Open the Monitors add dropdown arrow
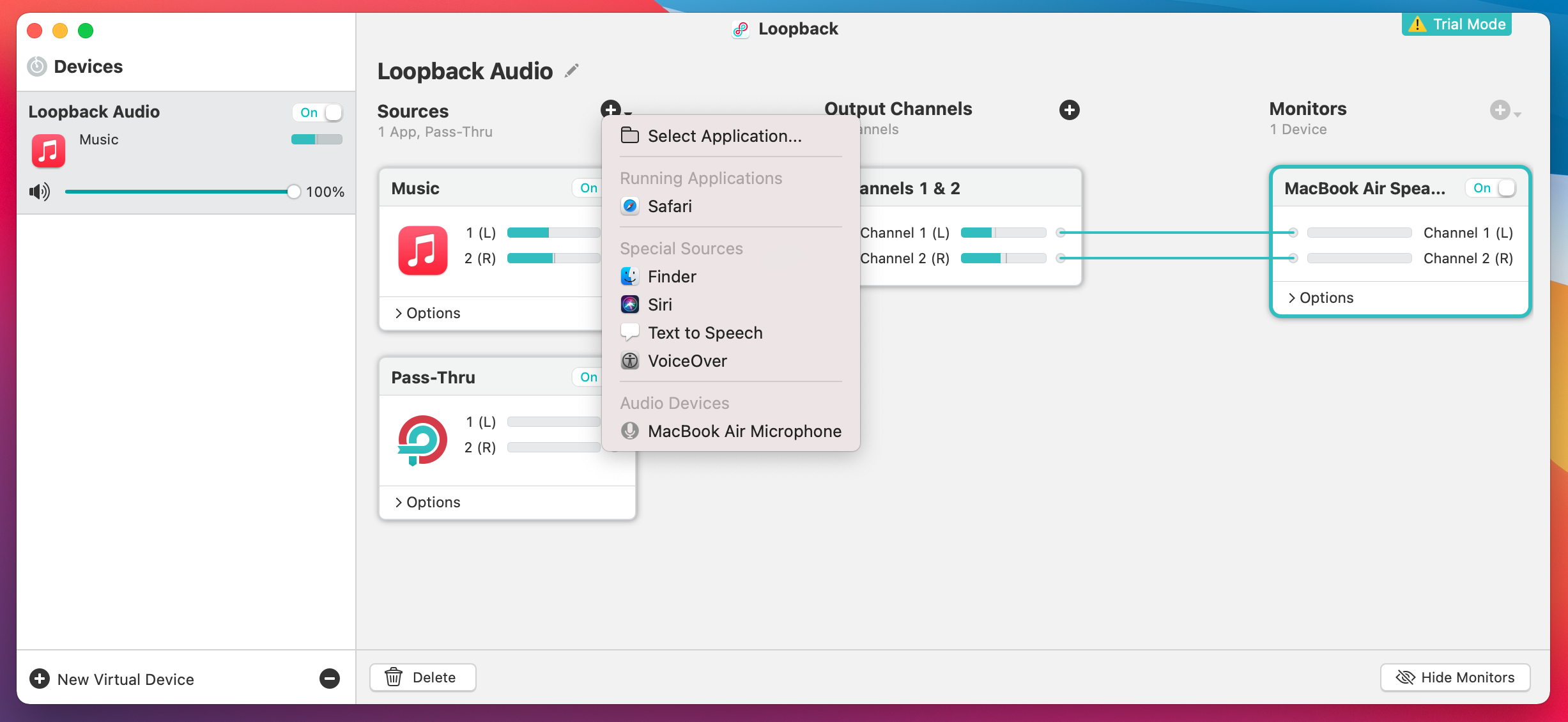1568x722 pixels. (1518, 114)
